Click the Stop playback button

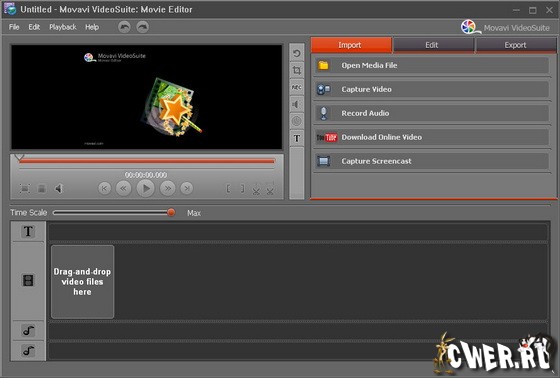41,188
